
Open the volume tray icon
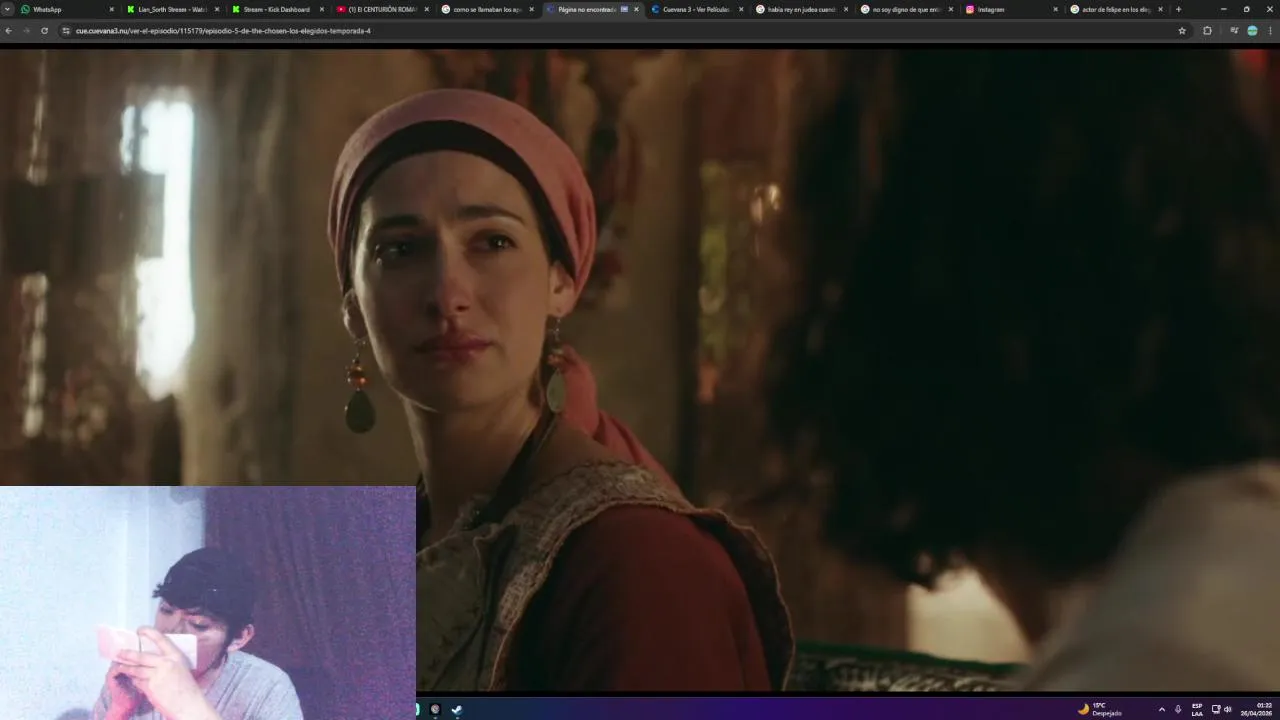tap(1228, 709)
